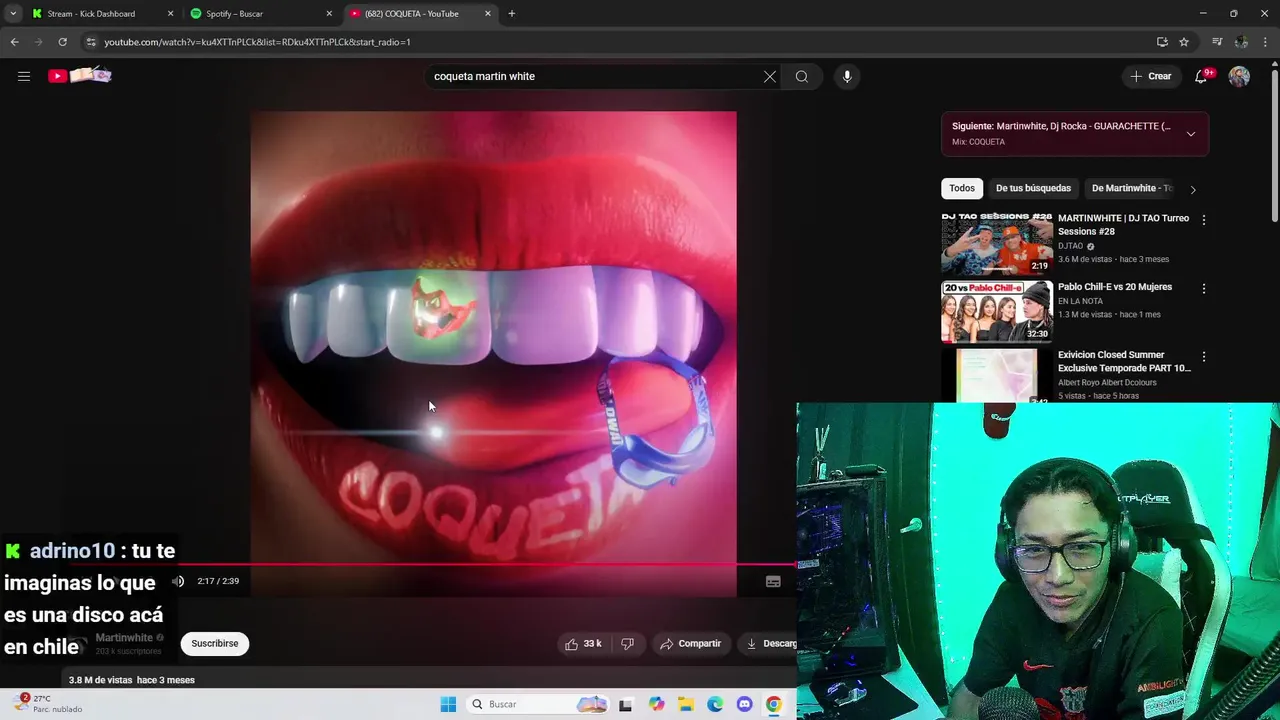Open Discord from the taskbar
The width and height of the screenshot is (1280, 720).
tap(744, 704)
